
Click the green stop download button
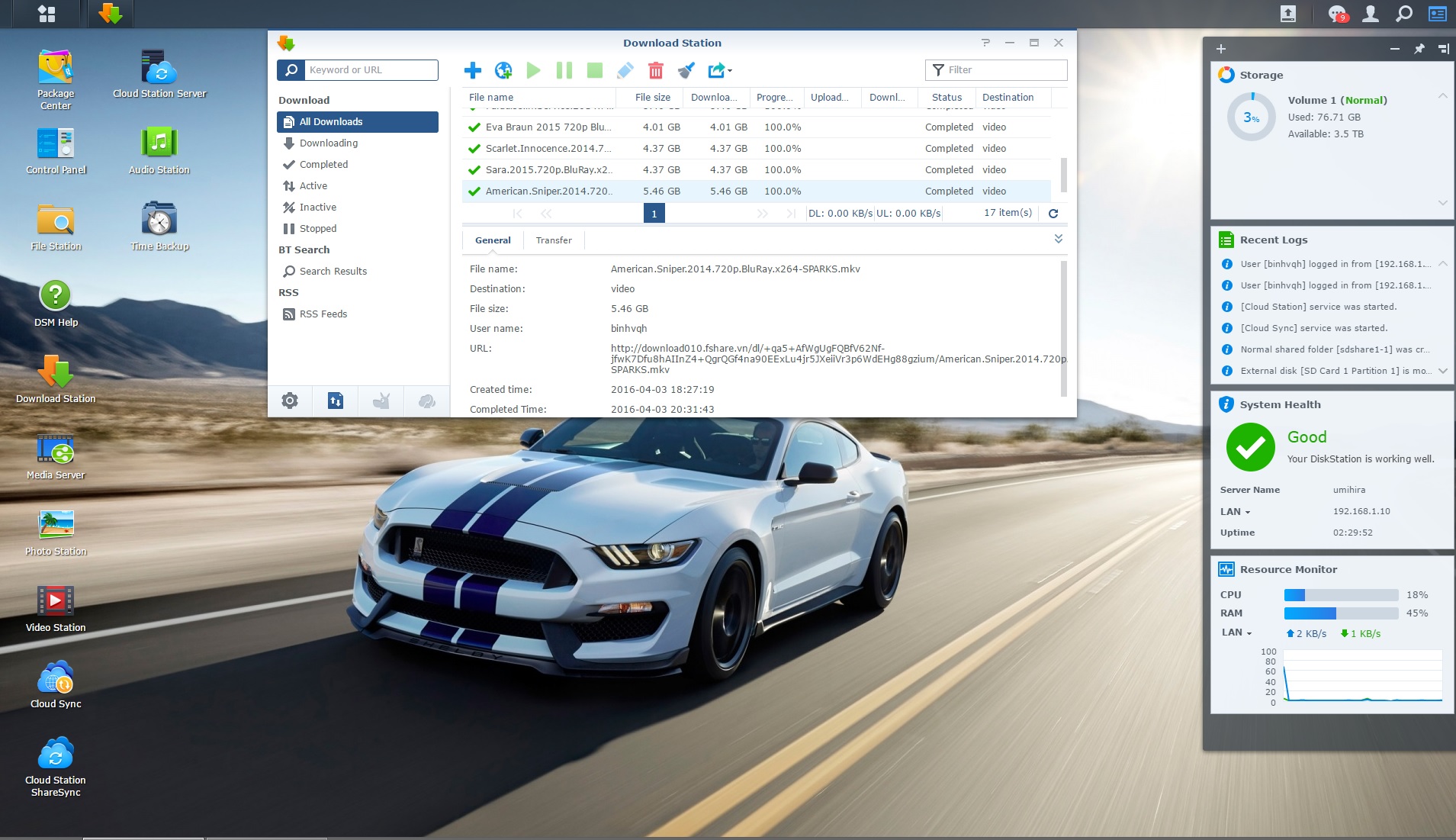pos(595,70)
